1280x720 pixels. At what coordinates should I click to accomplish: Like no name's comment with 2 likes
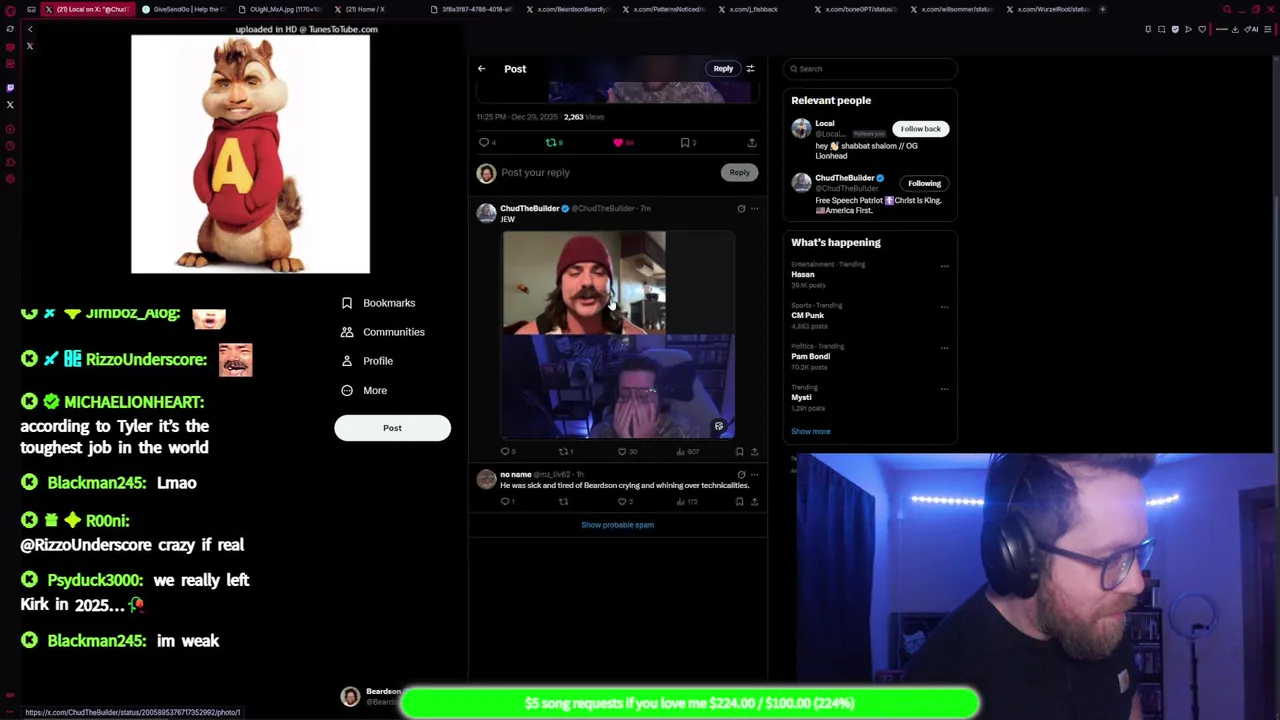coord(625,502)
